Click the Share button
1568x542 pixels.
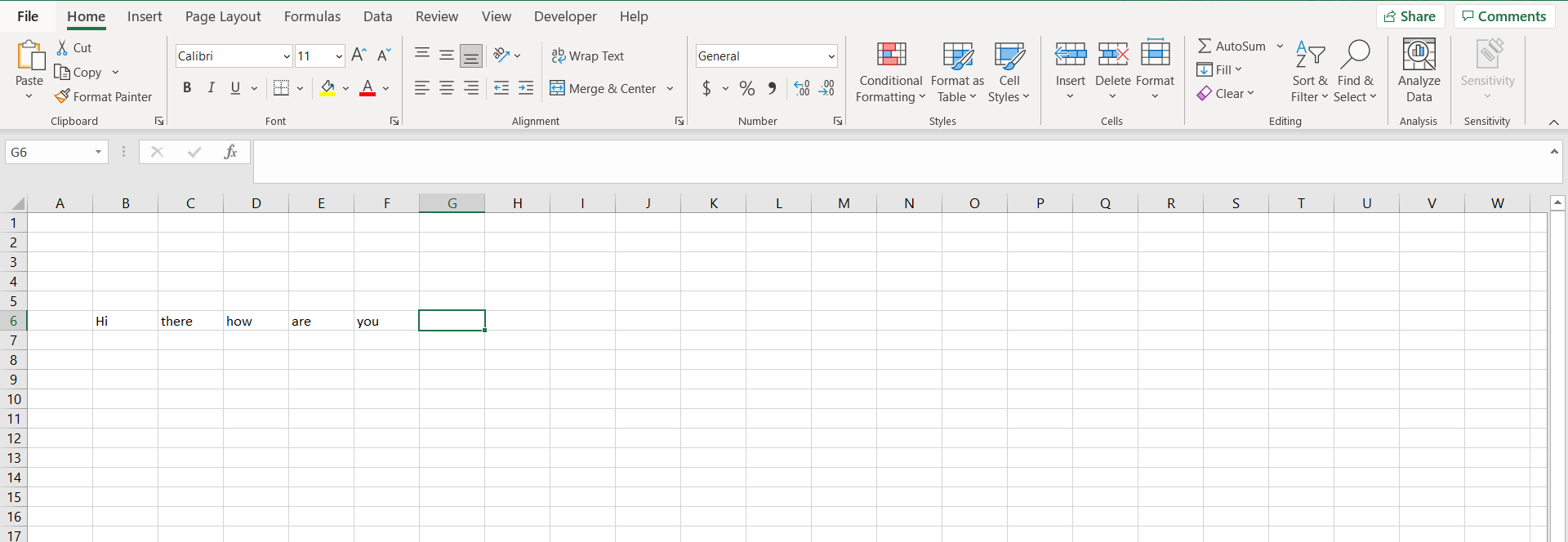[x=1410, y=16]
